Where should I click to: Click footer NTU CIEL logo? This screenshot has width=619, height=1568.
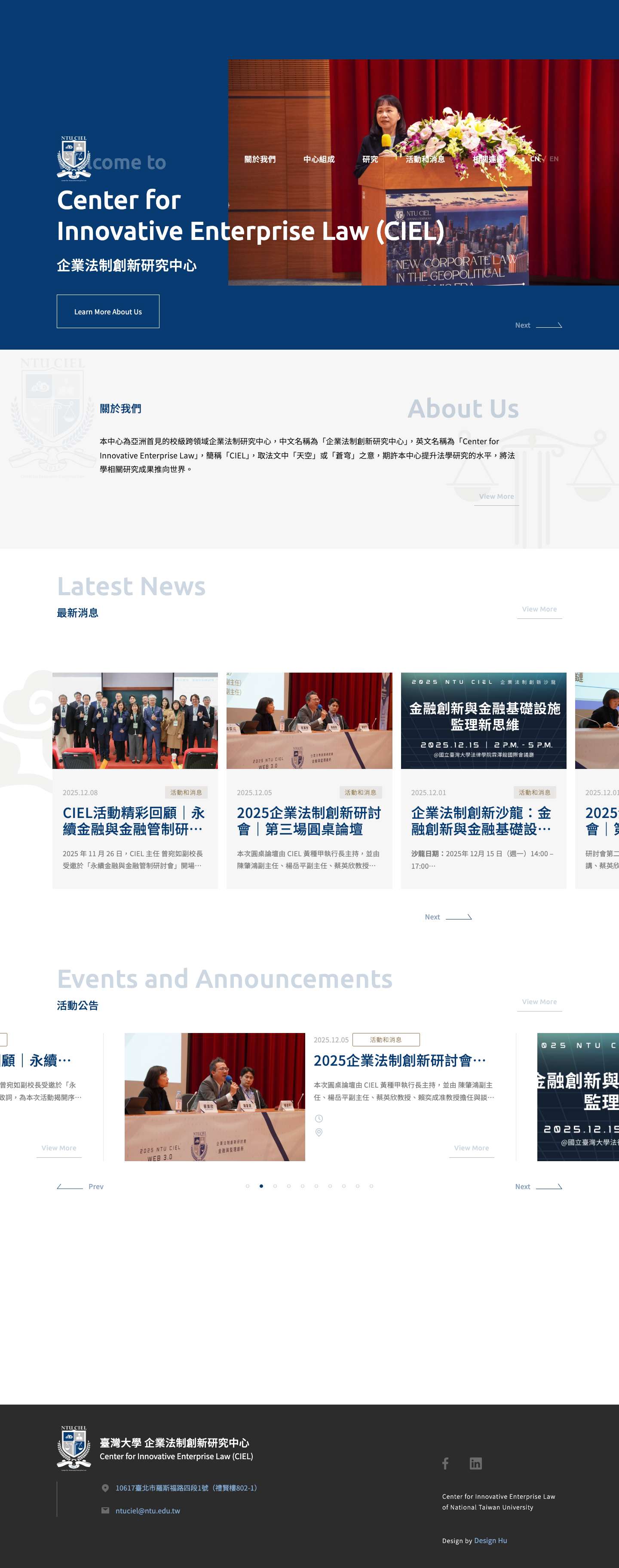coord(74,1448)
